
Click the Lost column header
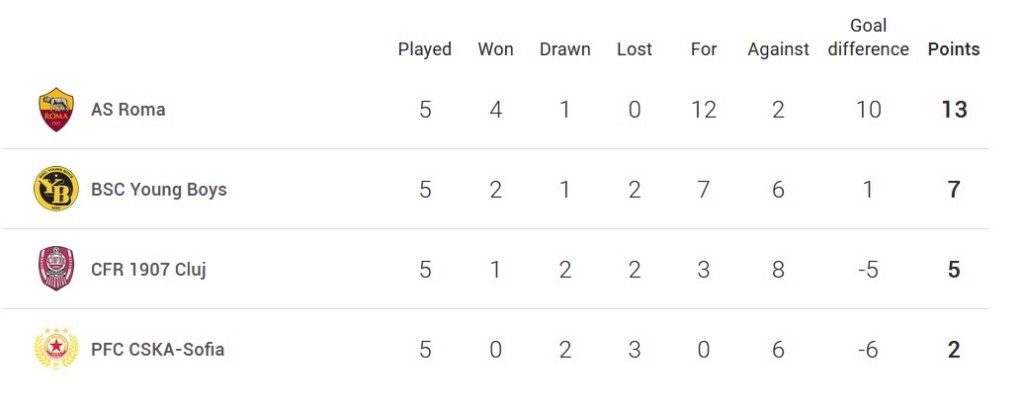point(634,49)
